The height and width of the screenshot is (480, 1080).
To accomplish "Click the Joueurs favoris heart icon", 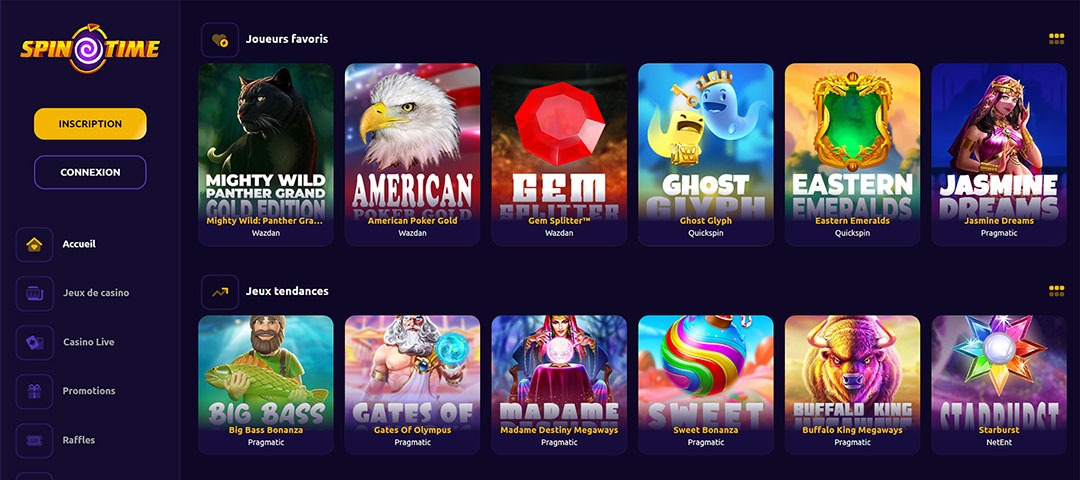I will tap(220, 40).
